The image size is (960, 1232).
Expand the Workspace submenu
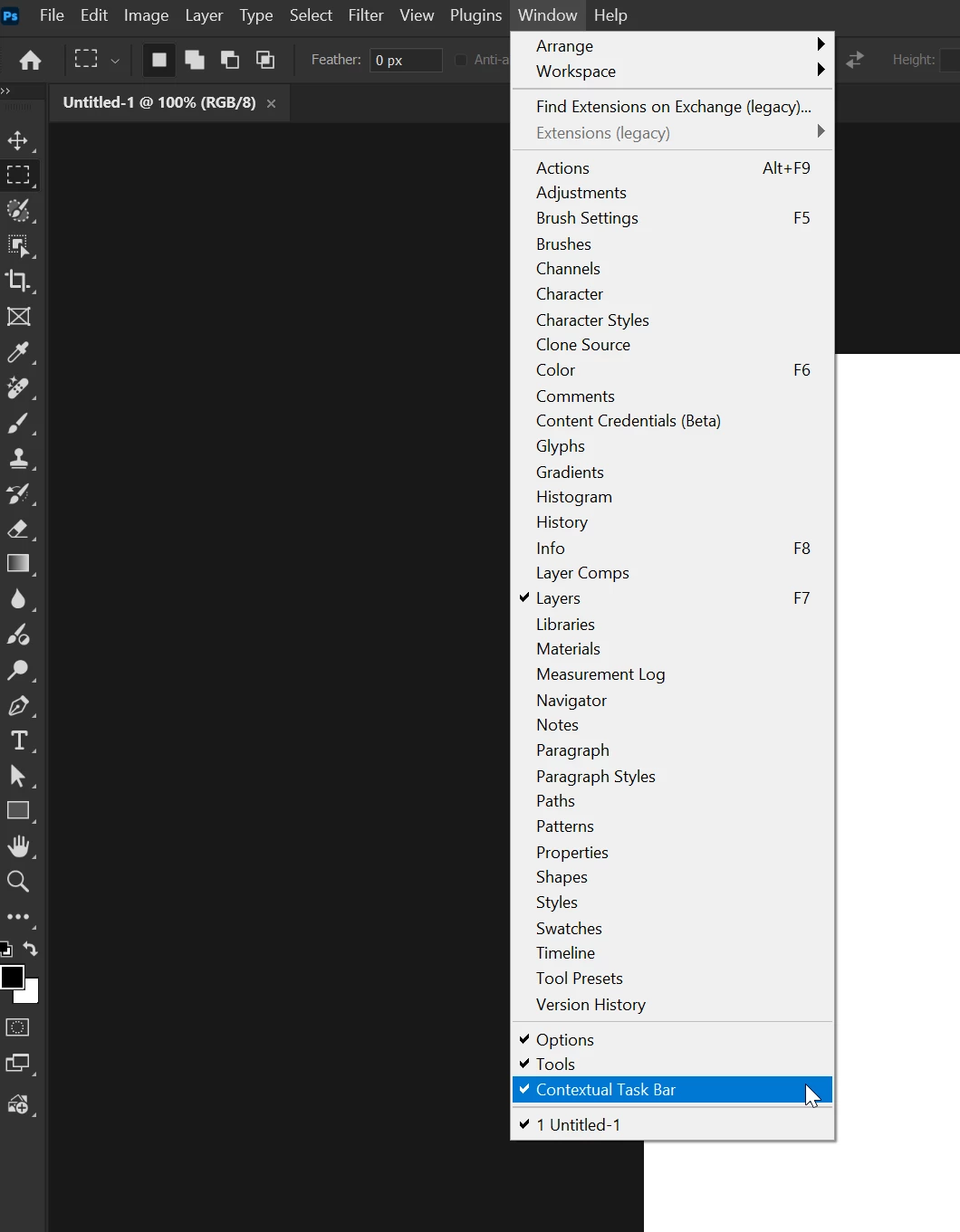pyautogui.click(x=672, y=71)
